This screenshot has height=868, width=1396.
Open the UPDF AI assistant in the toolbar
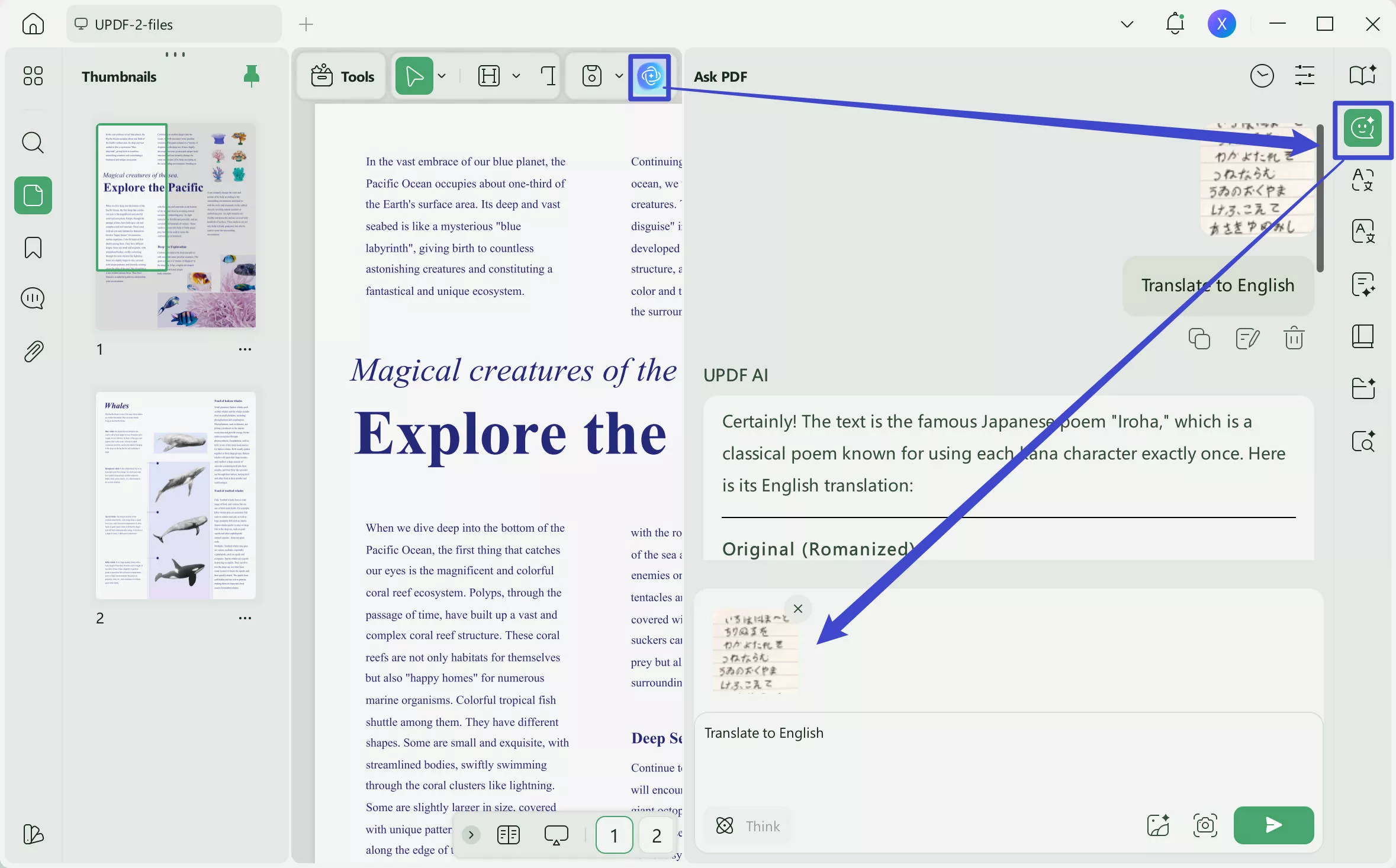pyautogui.click(x=649, y=76)
